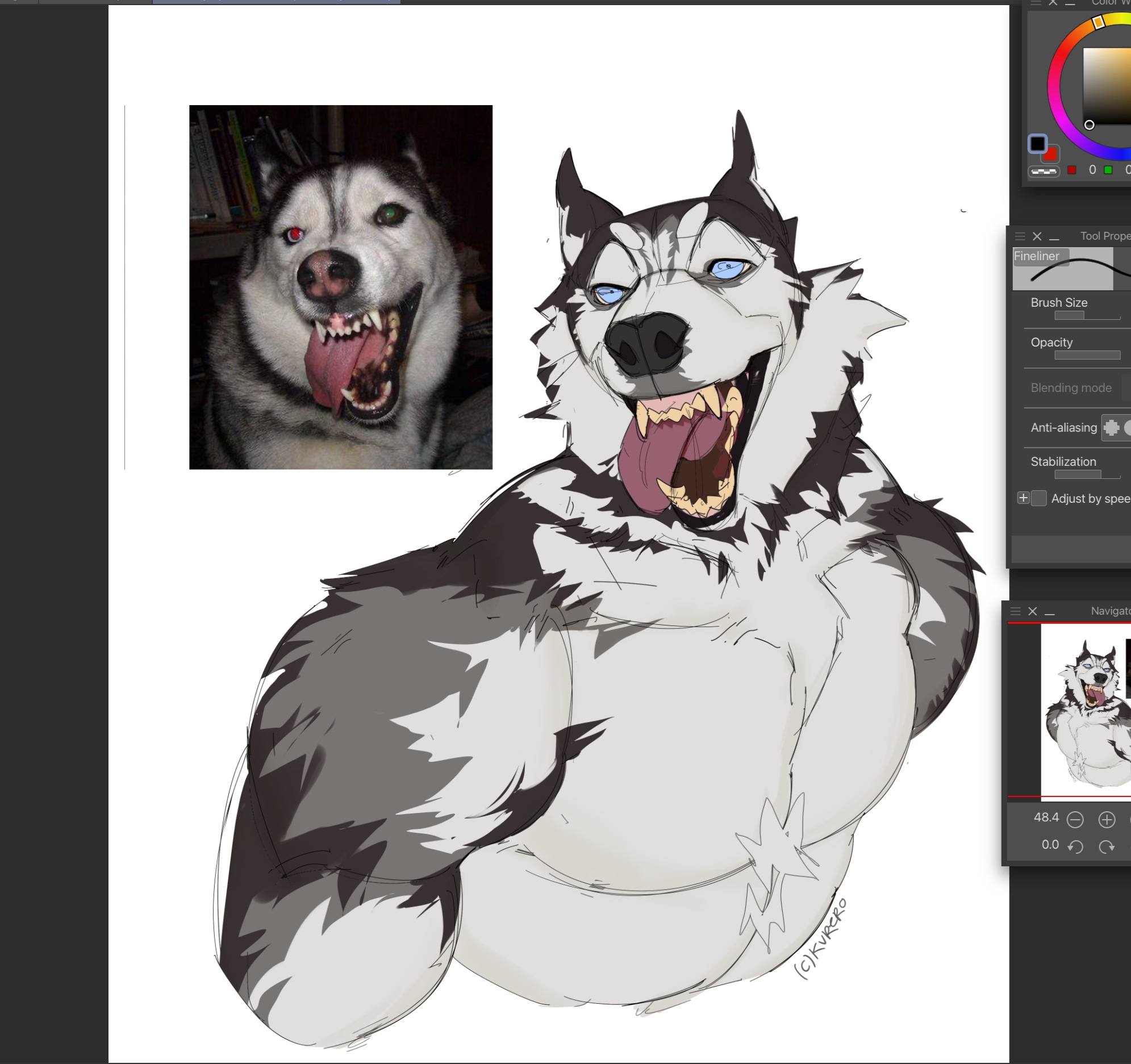This screenshot has height=1064, width=1131.
Task: Click the Brush Size slider bar
Action: (1087, 315)
